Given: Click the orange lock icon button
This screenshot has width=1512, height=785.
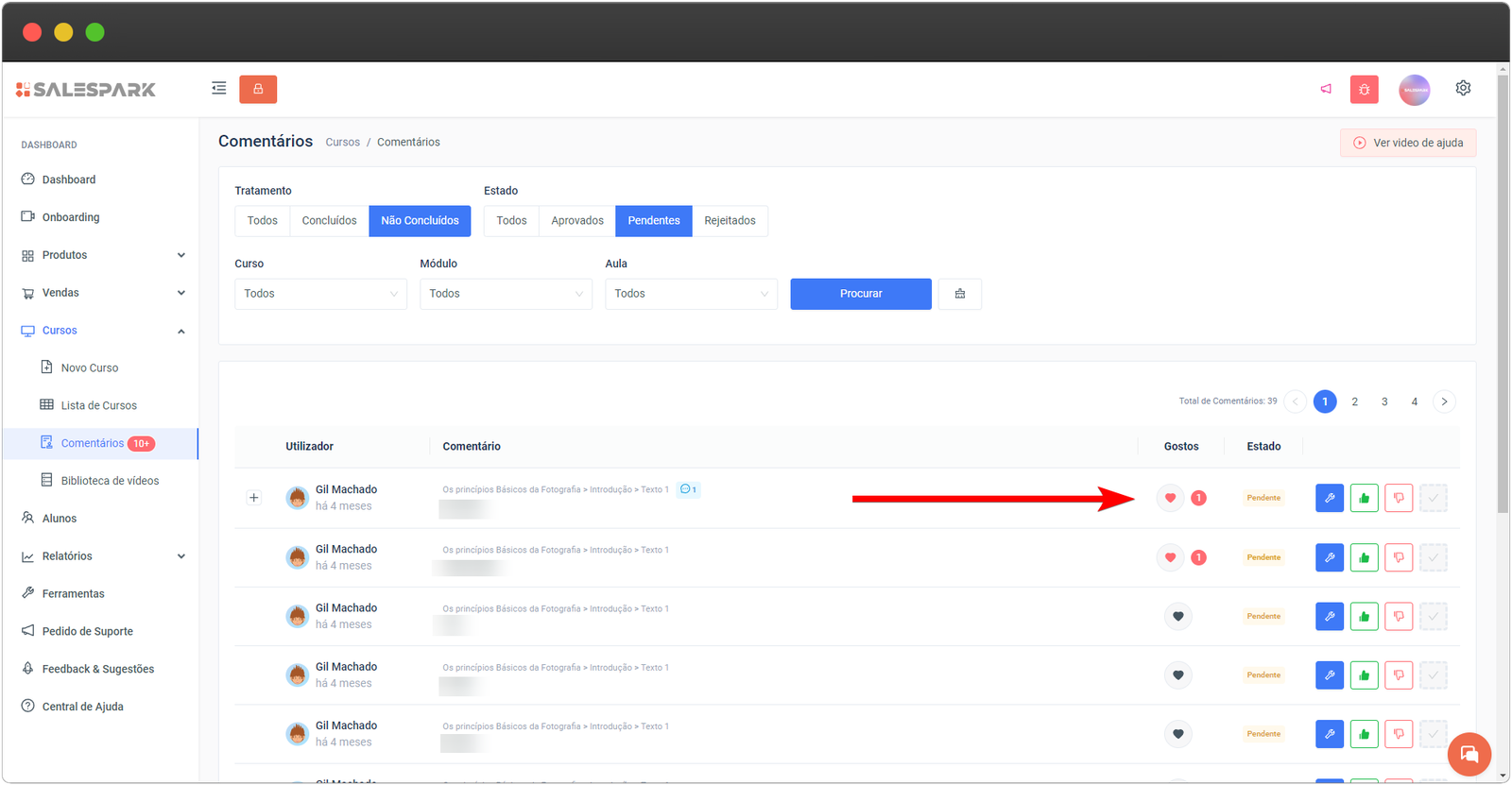Looking at the screenshot, I should pos(258,89).
